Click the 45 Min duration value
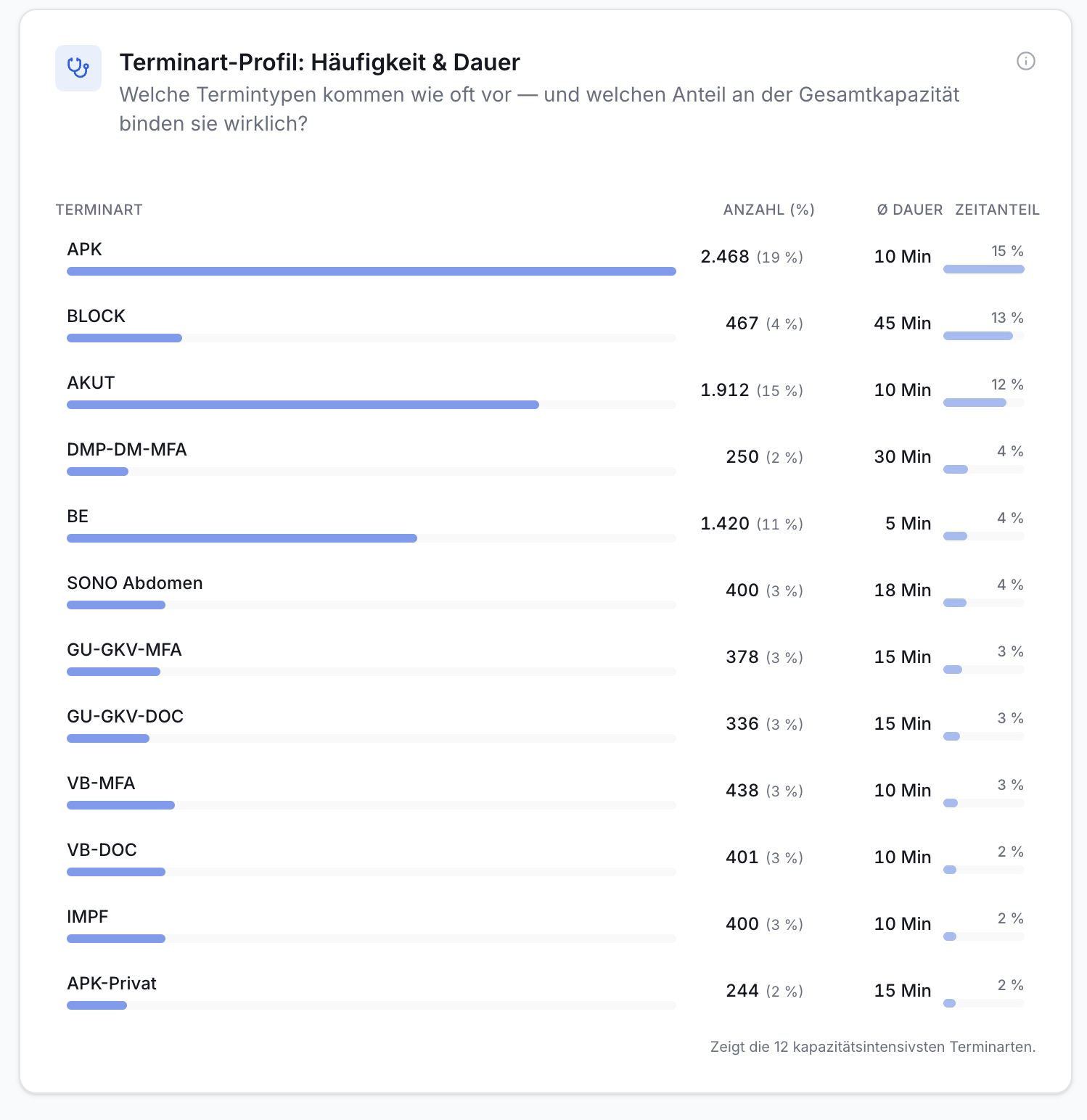 [x=903, y=324]
